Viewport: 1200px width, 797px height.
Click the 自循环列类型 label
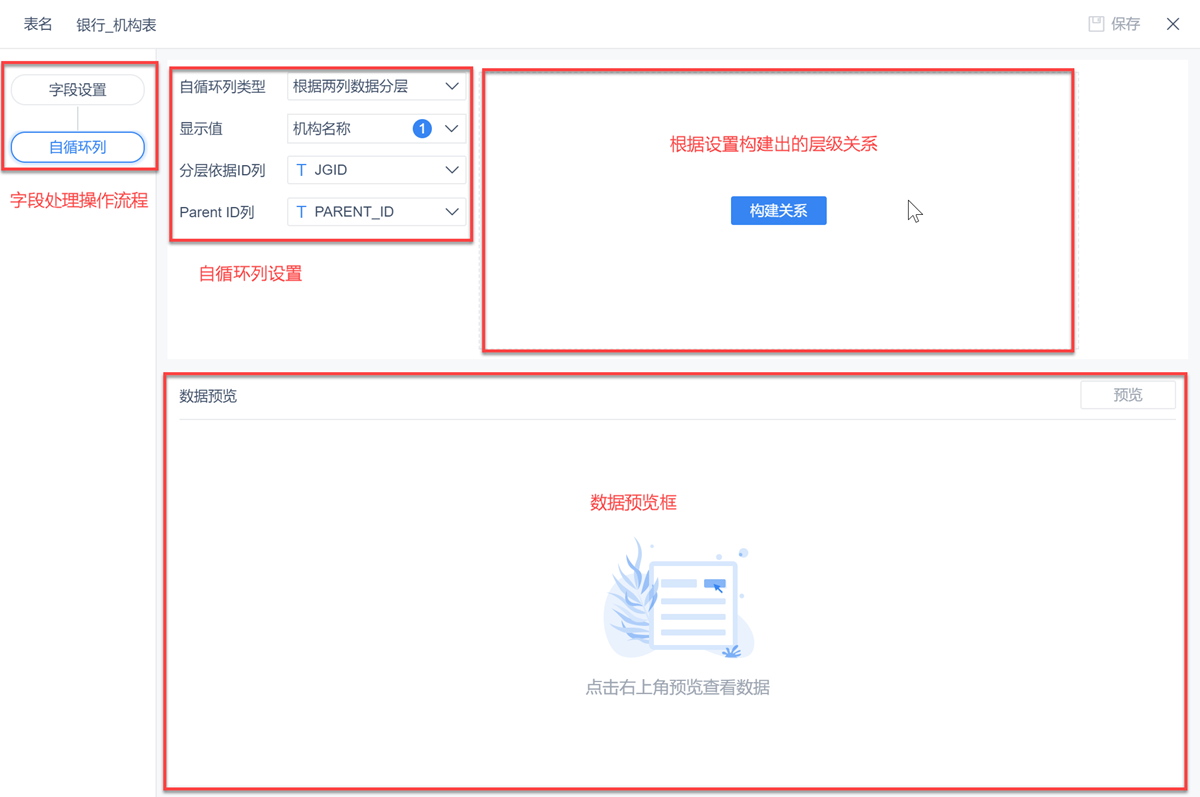coord(222,87)
